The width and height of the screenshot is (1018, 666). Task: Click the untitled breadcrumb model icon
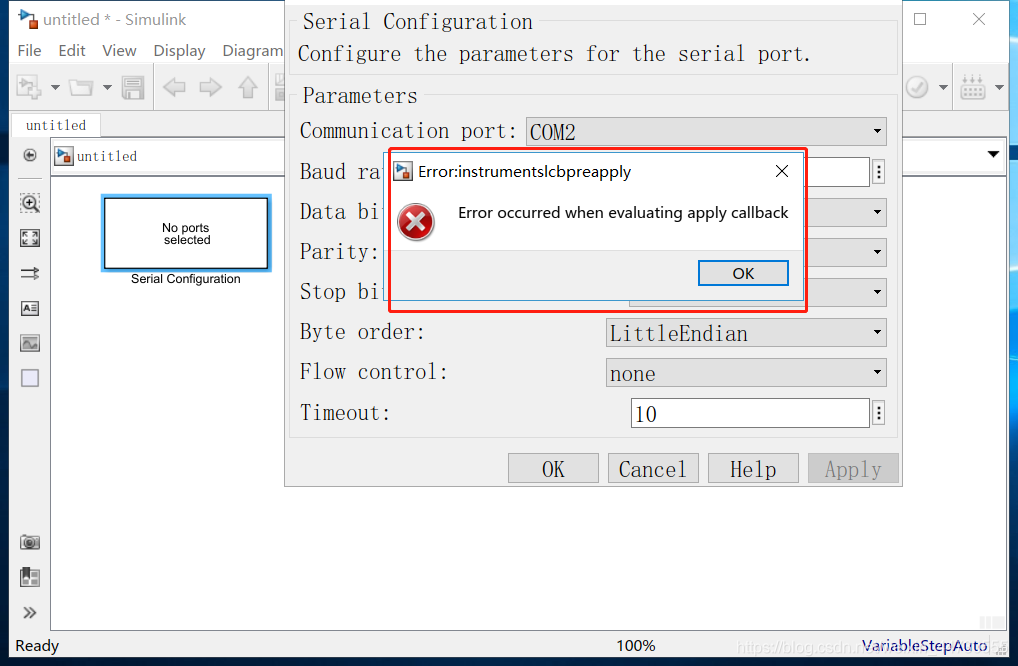[64, 156]
